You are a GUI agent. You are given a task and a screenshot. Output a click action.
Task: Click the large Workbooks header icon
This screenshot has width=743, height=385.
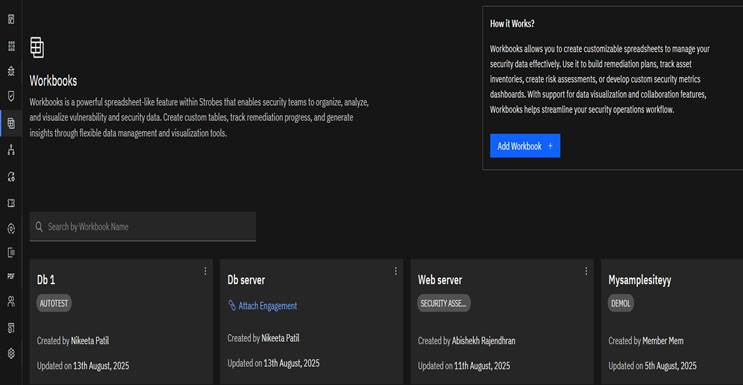coord(37,47)
